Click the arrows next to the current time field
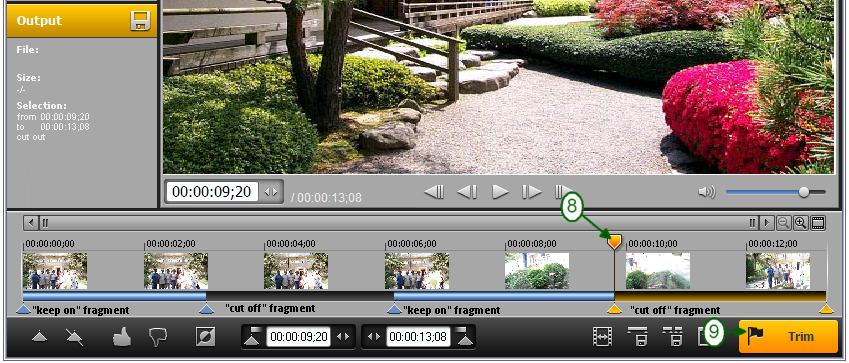Viewport: 849px width, 363px height. [x=271, y=192]
